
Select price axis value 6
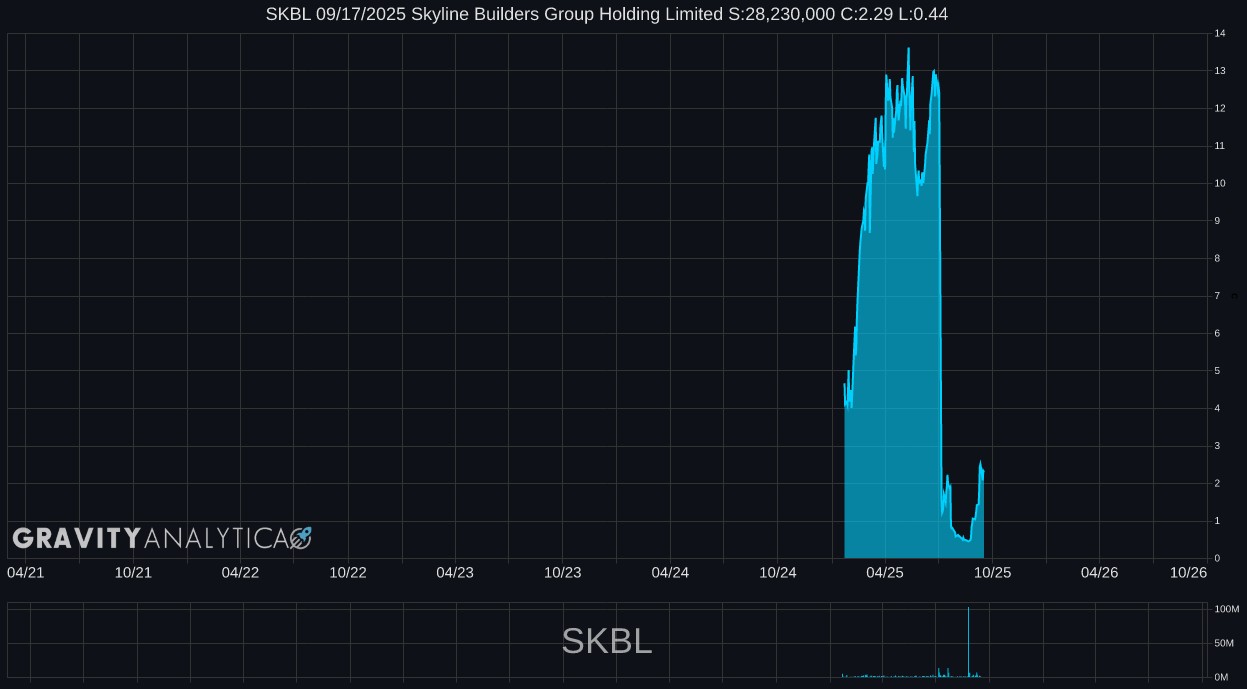coord(1217,334)
